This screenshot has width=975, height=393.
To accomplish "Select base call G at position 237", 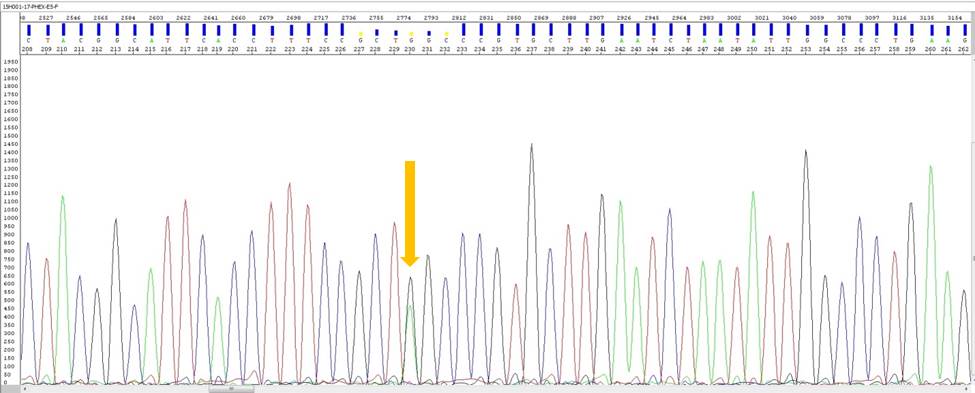I will (x=533, y=41).
